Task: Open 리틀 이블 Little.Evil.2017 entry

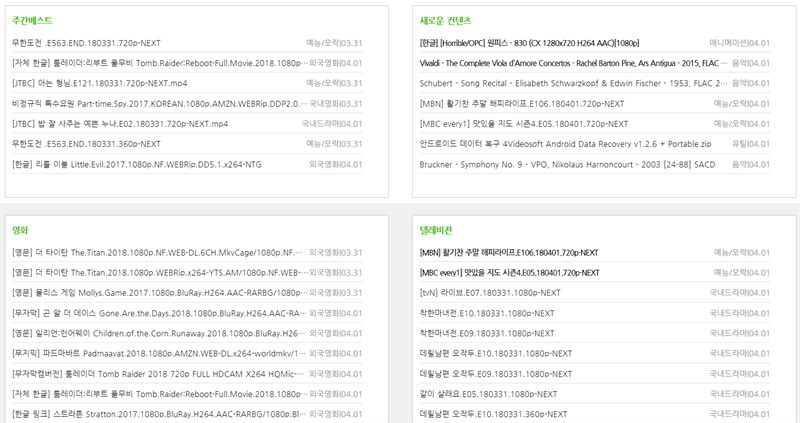Action: pos(137,164)
